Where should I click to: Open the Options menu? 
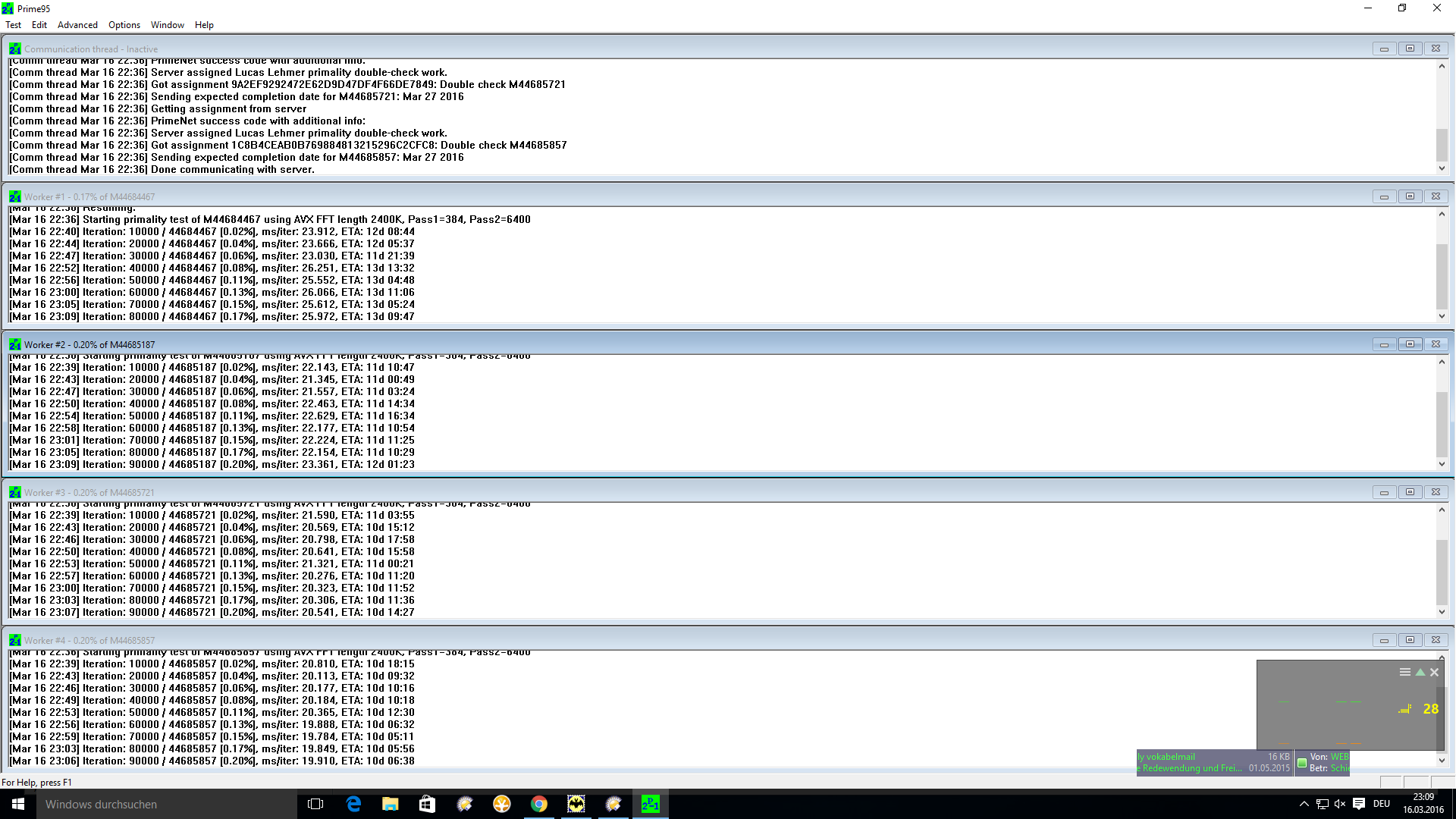coord(124,25)
